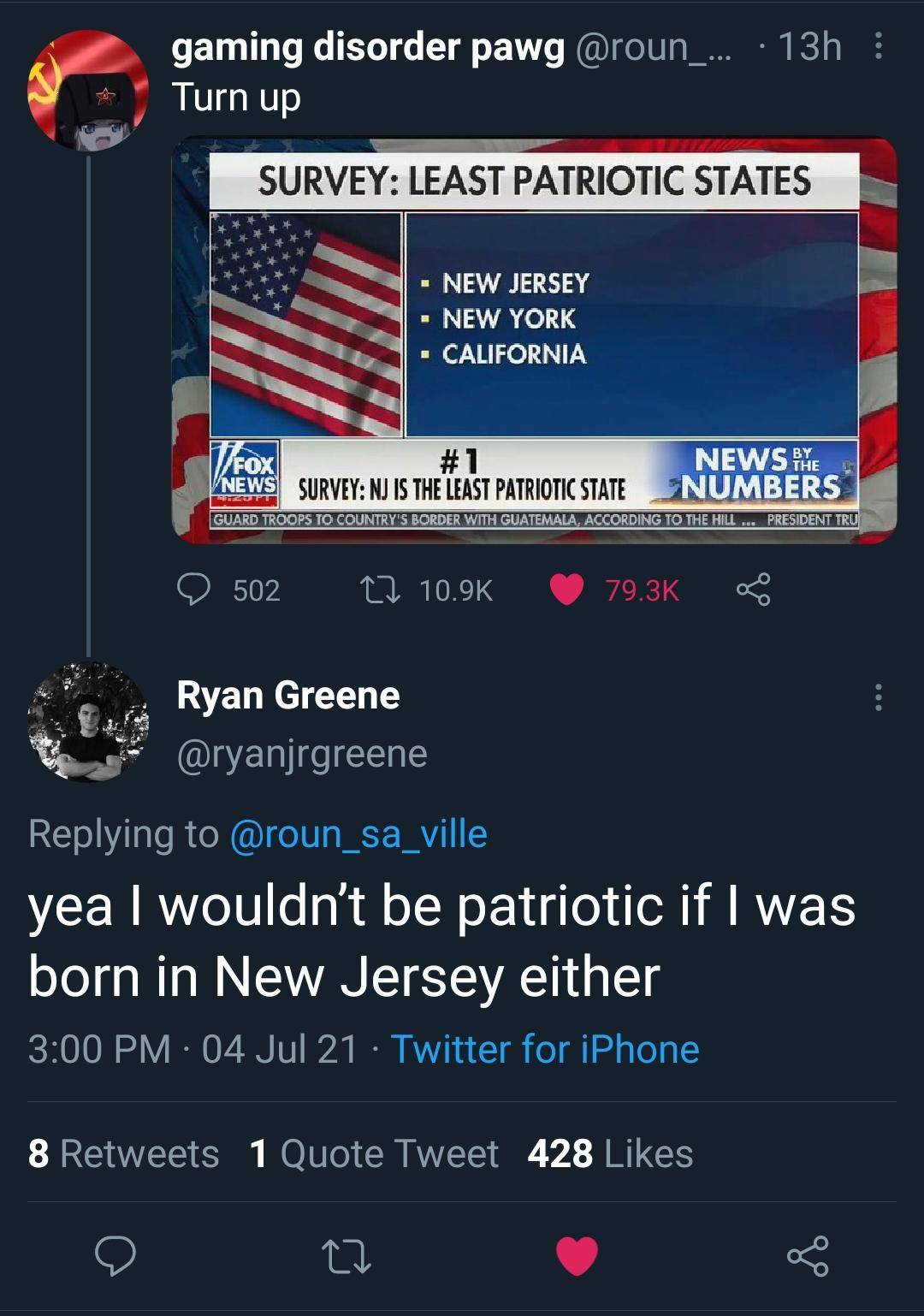The image size is (924, 1316).
Task: View the 428 Likes list
Action: 610,1153
